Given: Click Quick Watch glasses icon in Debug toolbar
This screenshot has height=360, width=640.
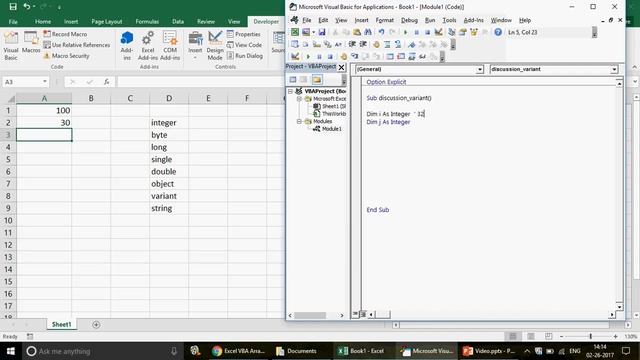Looking at the screenshot, I should coord(422,56).
